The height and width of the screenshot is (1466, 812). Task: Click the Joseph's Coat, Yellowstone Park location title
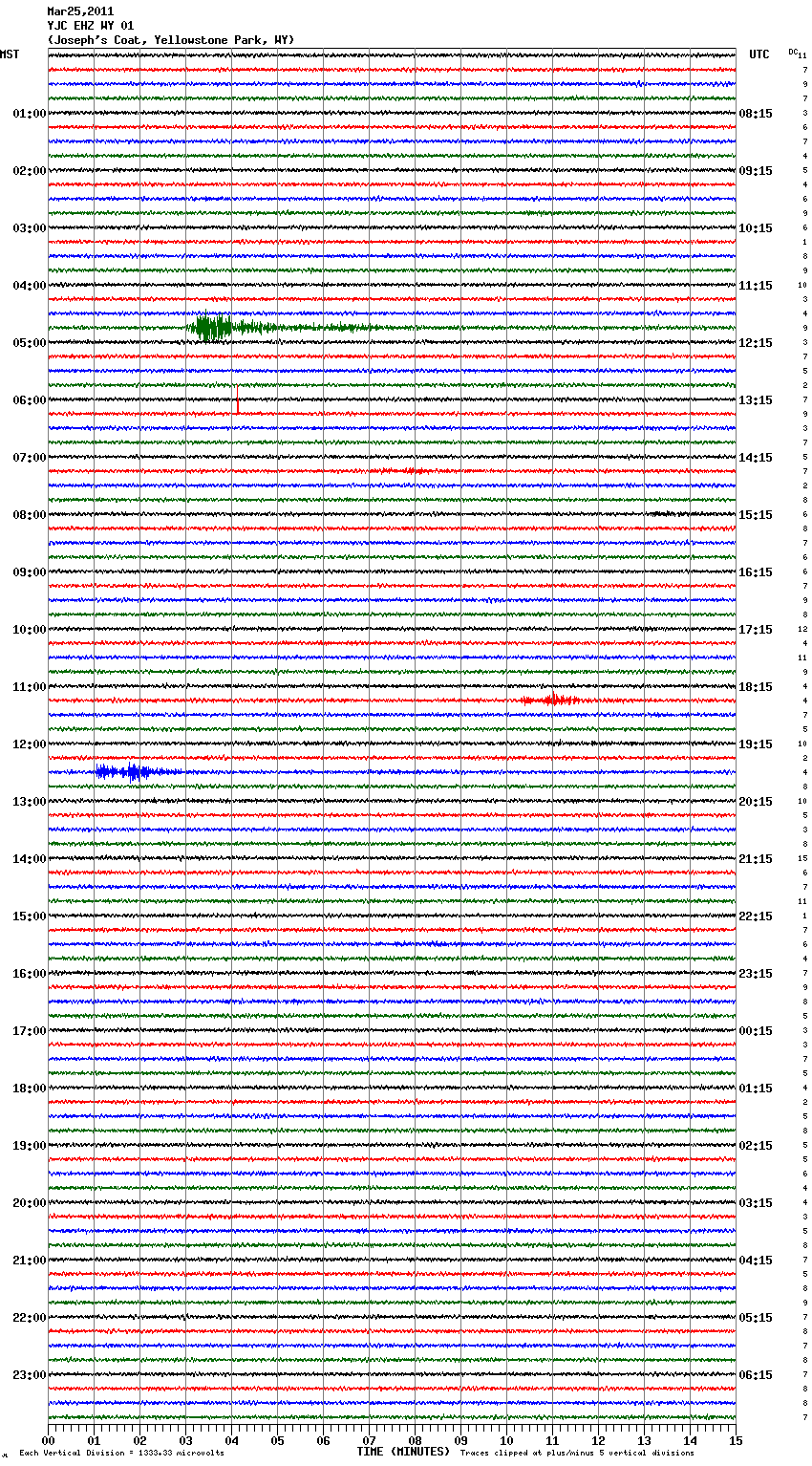pos(171,40)
